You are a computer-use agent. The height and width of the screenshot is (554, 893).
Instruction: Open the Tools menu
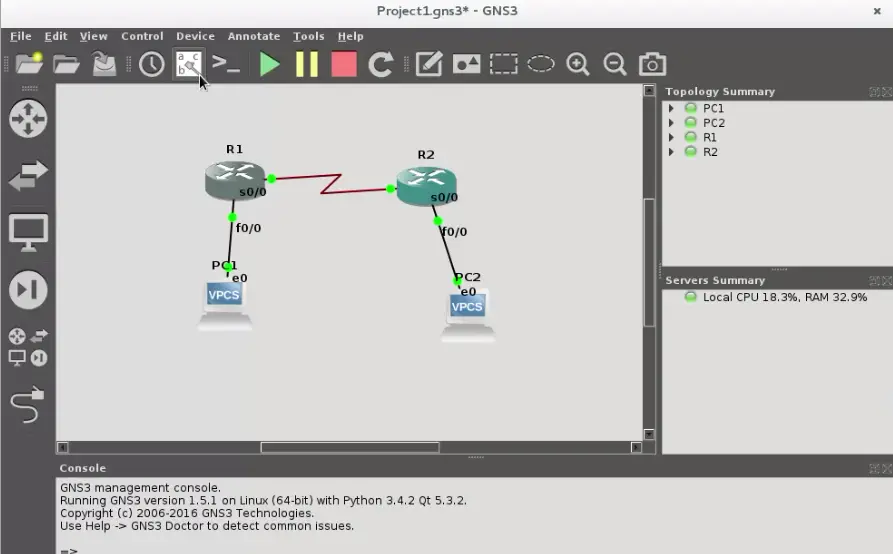tap(309, 36)
